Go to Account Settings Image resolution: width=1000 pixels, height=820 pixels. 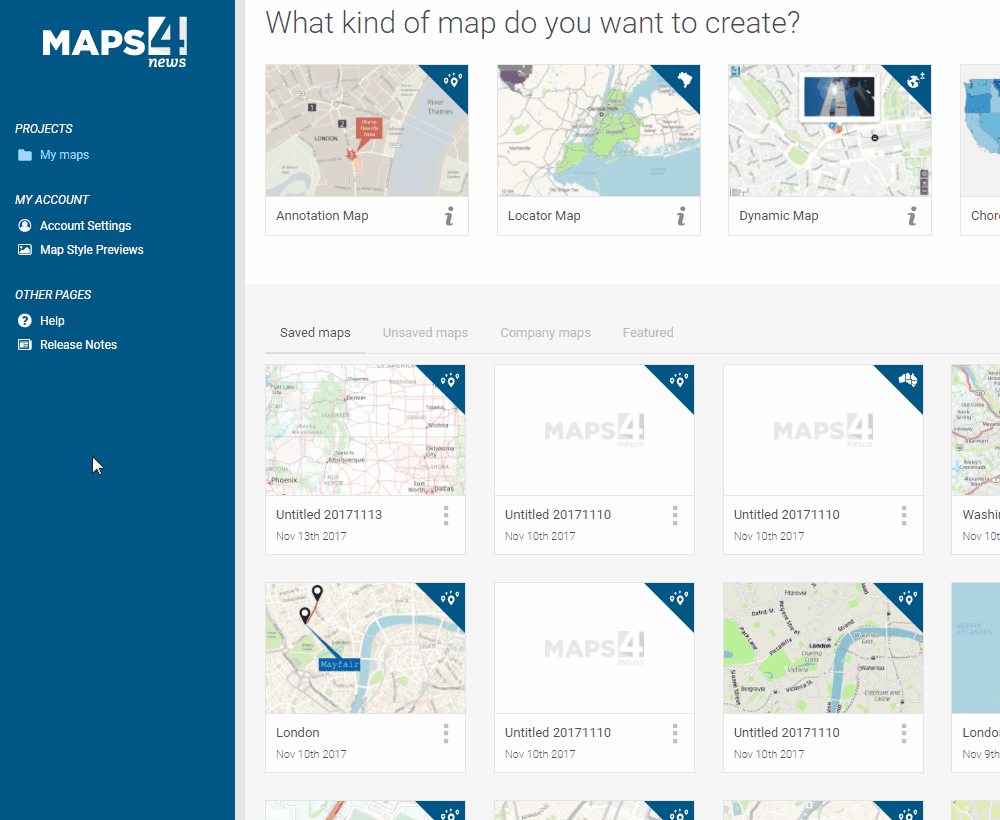[x=85, y=226]
